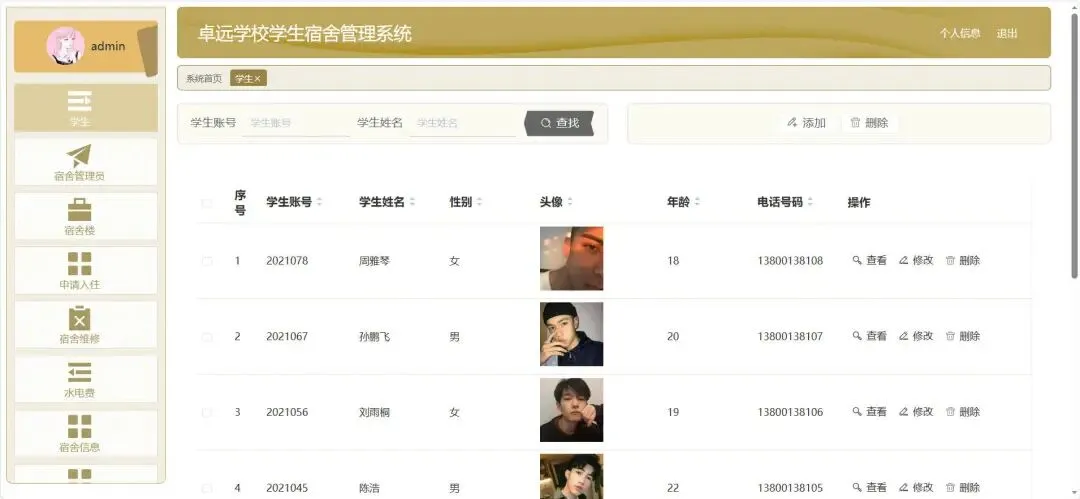
Task: Click 修改 edit icon for 刘雨桐
Action: [x=904, y=412]
